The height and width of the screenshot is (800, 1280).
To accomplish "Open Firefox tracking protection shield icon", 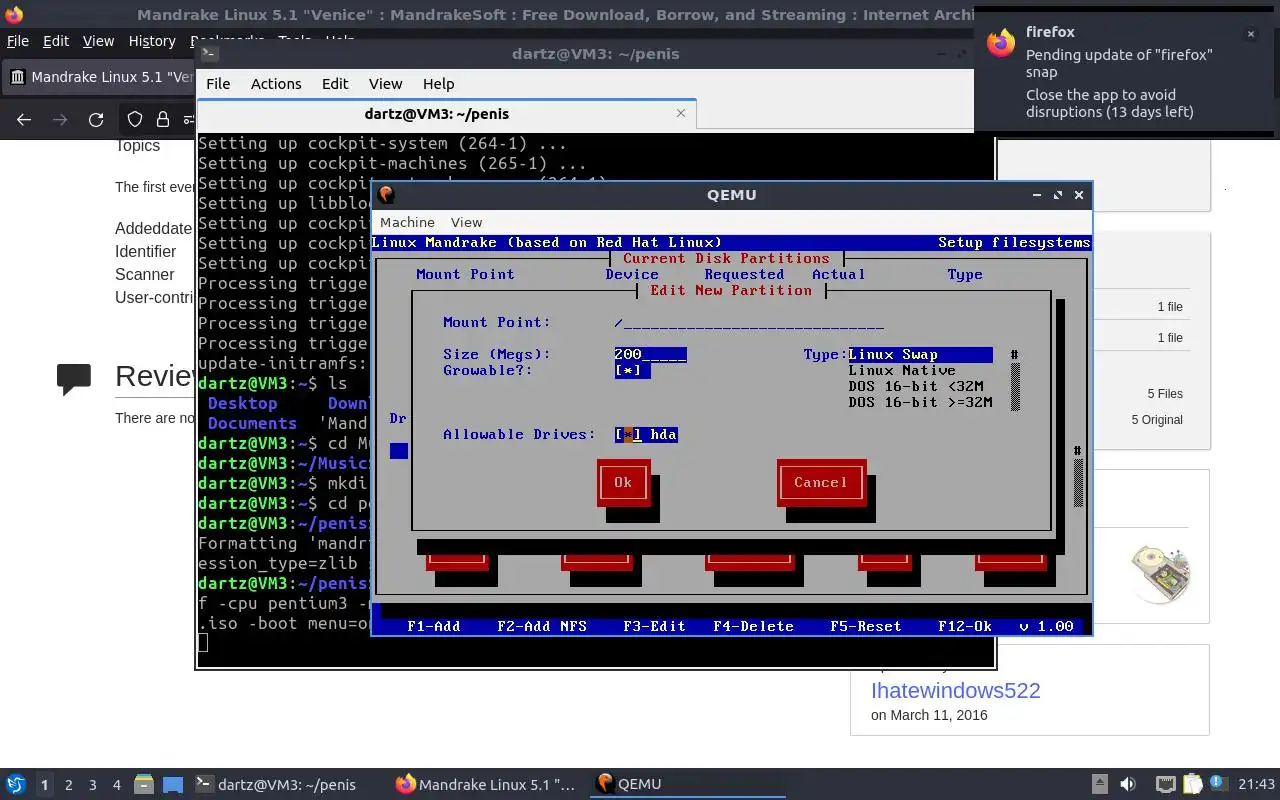I will [135, 120].
